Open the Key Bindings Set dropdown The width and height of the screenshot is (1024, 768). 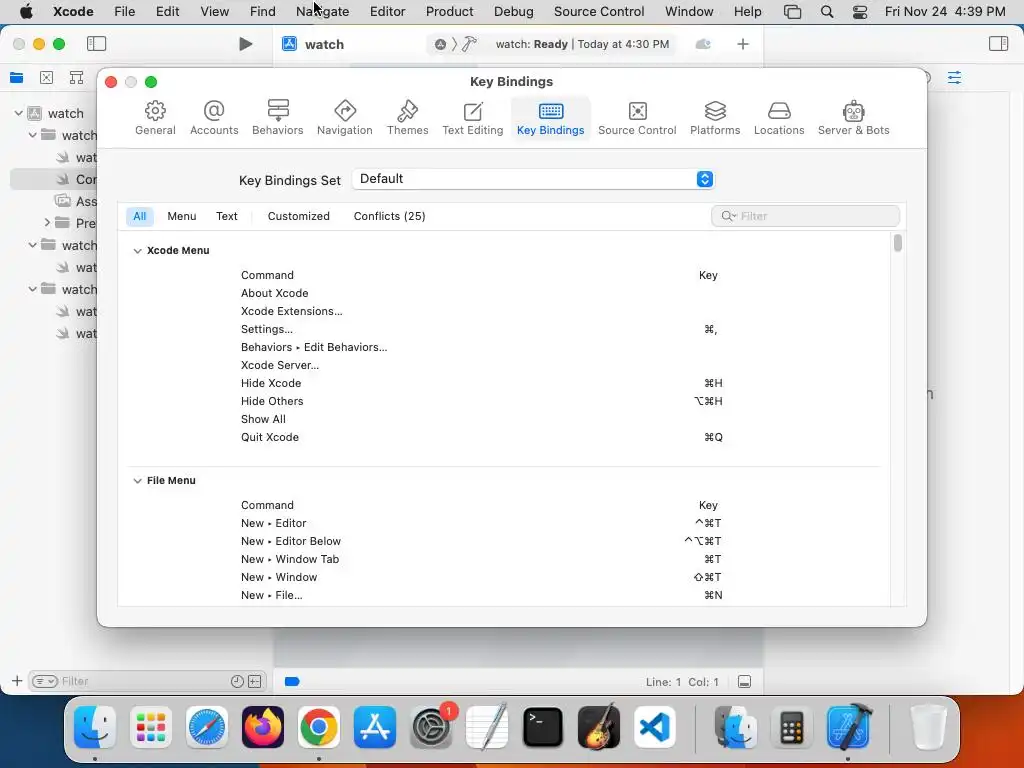[533, 179]
